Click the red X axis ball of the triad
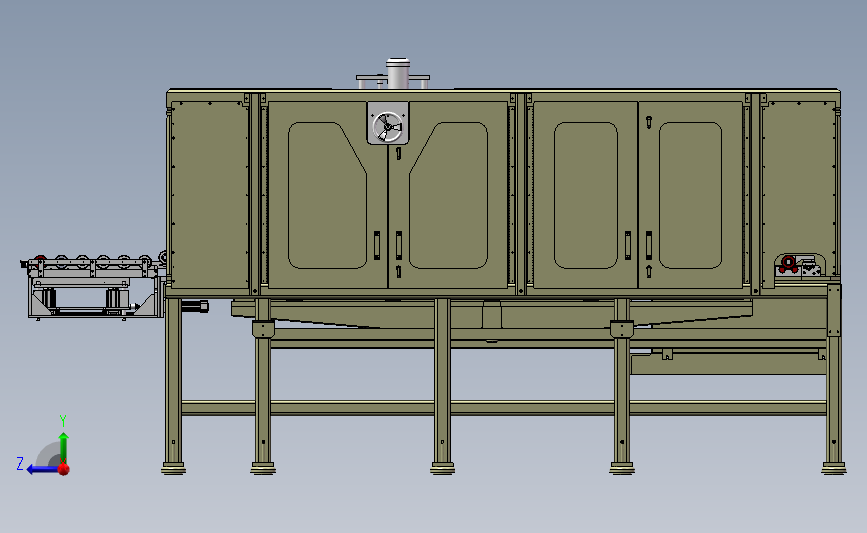 [x=64, y=469]
